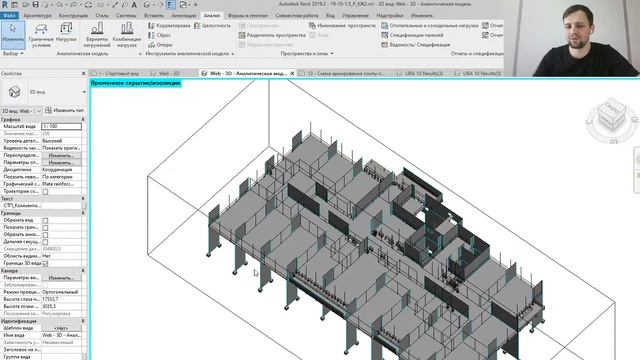Open Комбинации нагрузок load combinations

(127, 35)
